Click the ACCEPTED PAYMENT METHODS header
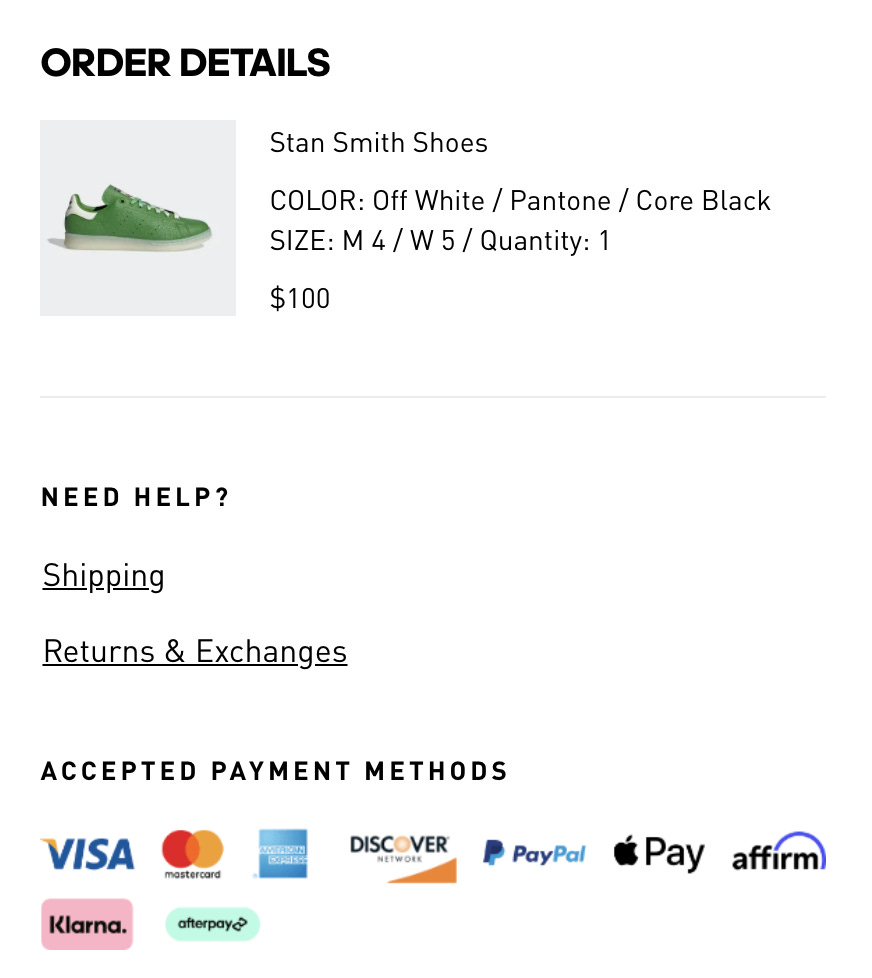The image size is (872, 978). 274,771
